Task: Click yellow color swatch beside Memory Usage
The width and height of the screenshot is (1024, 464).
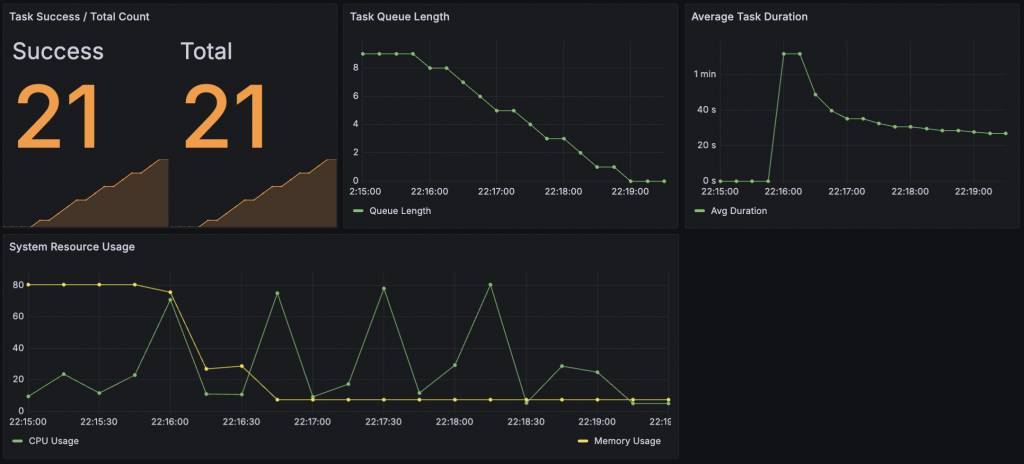Action: 583,441
